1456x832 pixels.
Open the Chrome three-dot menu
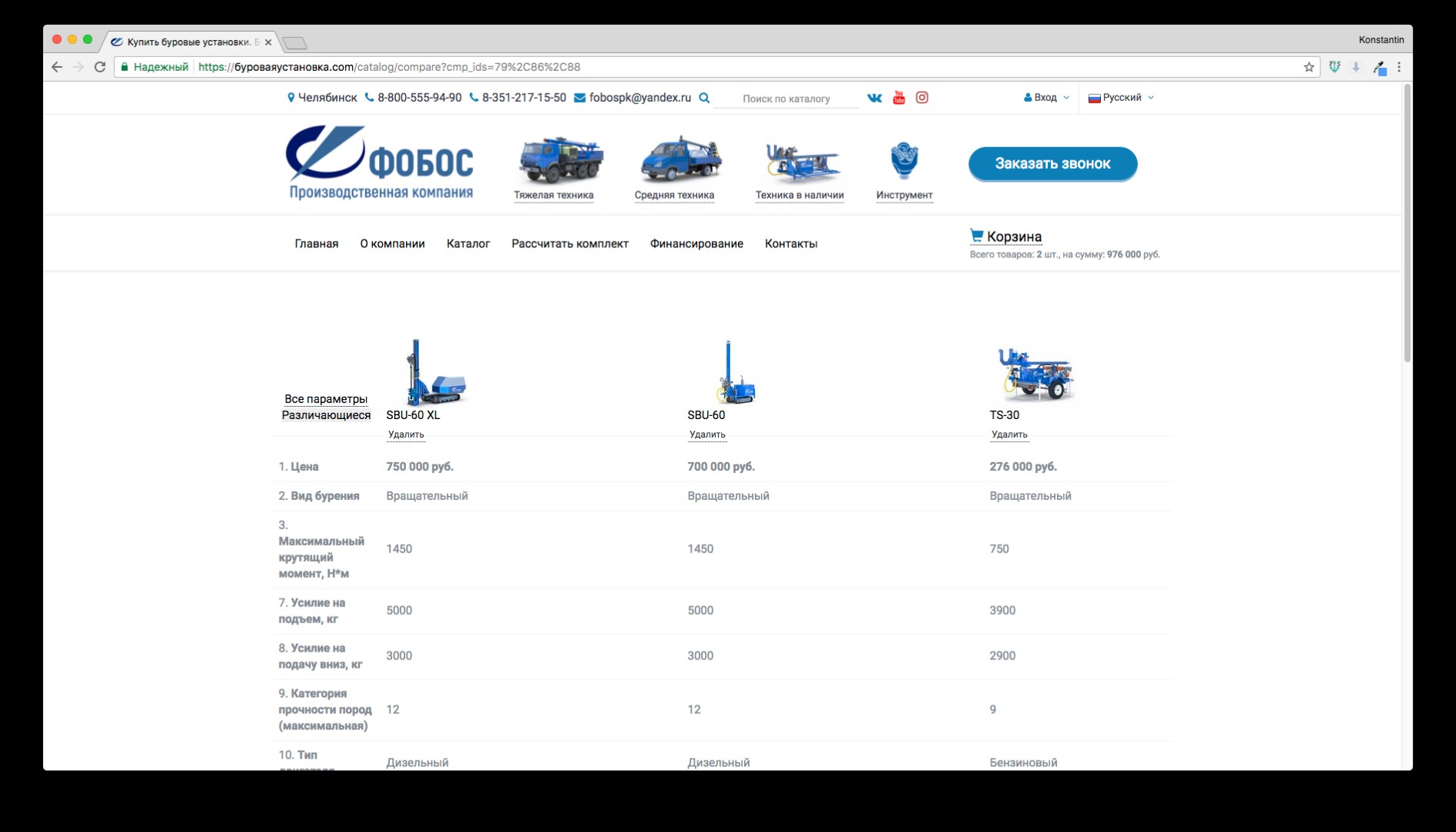(x=1399, y=67)
